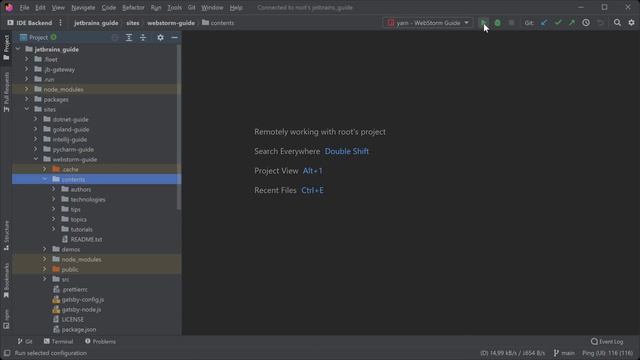The width and height of the screenshot is (640, 360).
Task: Open the yarn - WebStorm Guide configuration dropdown
Action: tap(428, 23)
